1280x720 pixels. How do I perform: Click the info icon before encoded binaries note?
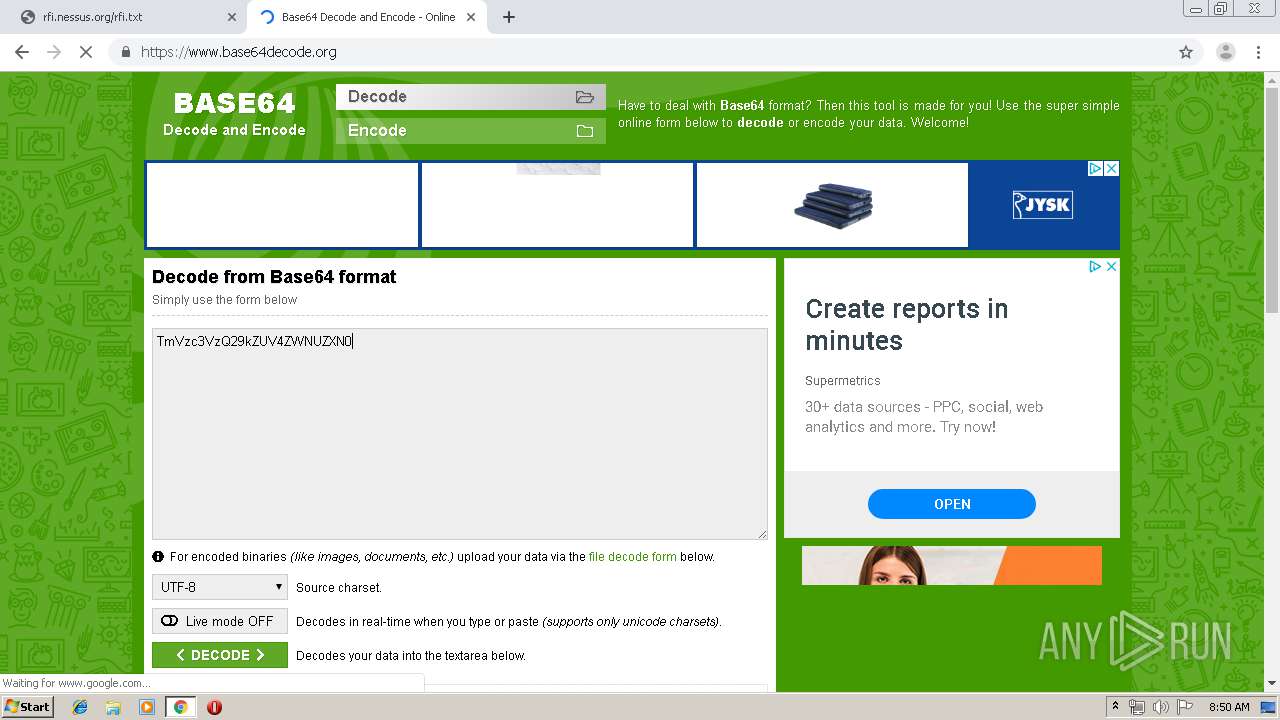158,557
